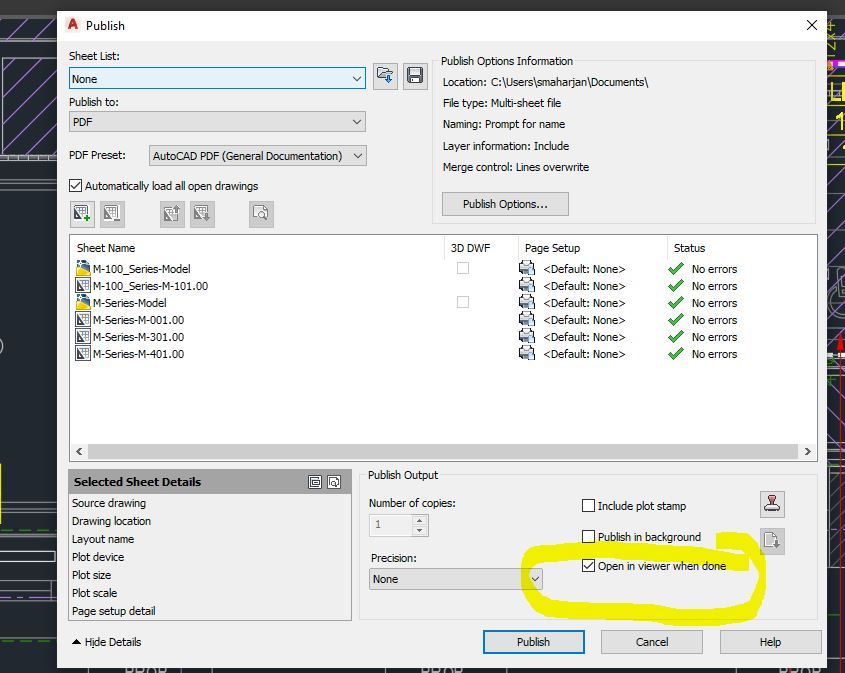The width and height of the screenshot is (845, 673).
Task: Toggle Automatically load all open drawings
Action: coord(75,186)
